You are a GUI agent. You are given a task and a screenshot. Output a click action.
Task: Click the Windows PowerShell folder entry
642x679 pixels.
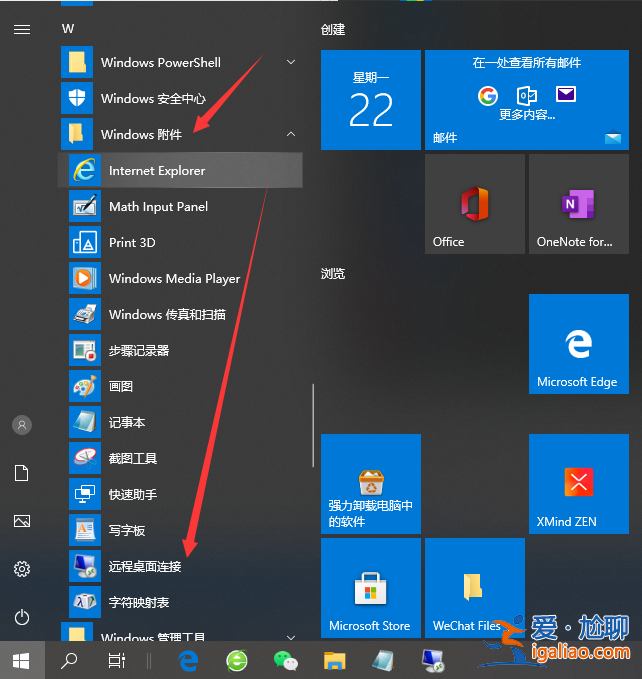tap(180, 62)
